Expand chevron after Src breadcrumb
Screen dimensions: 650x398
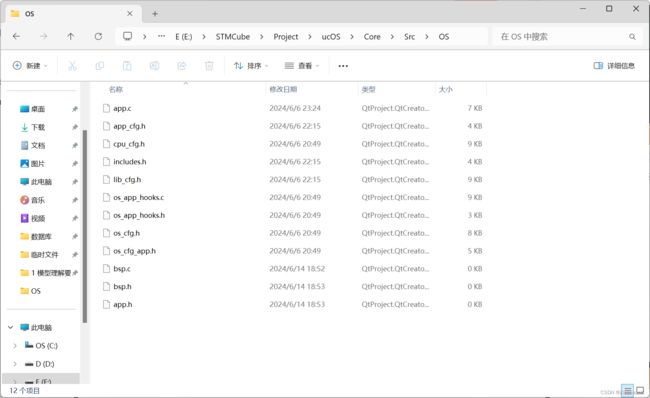[427, 37]
